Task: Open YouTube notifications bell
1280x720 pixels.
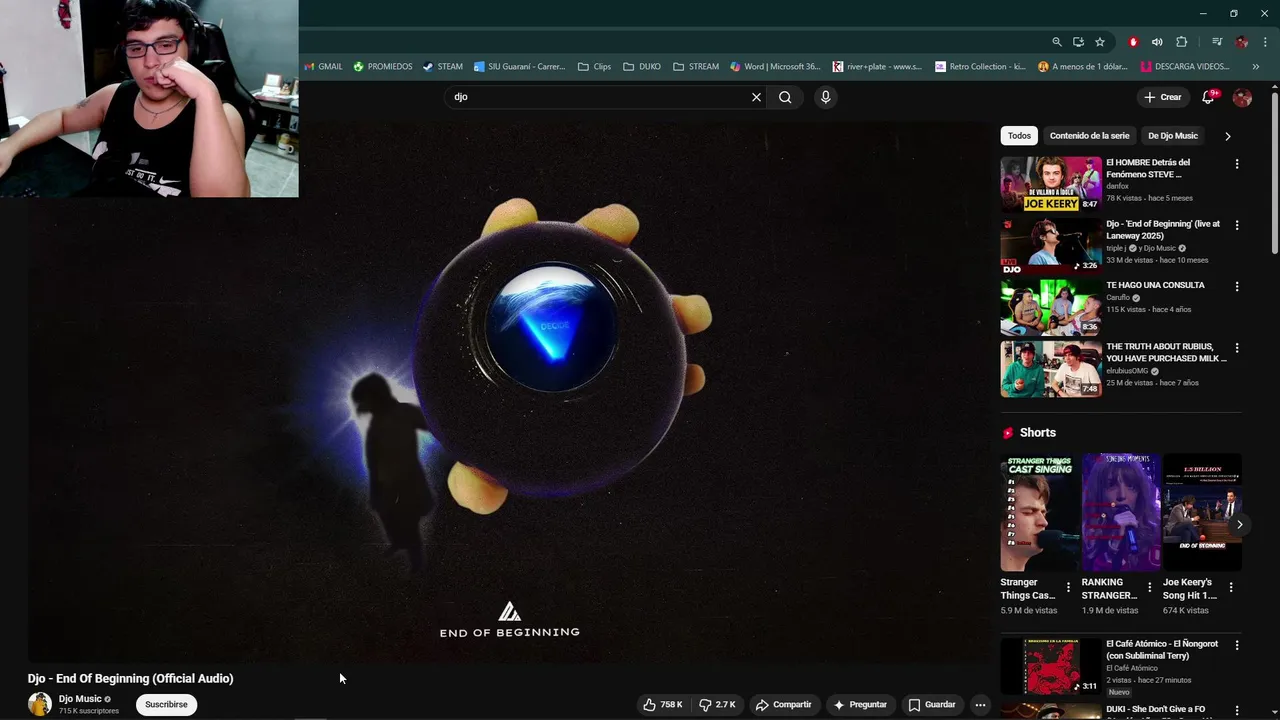Action: (1208, 97)
